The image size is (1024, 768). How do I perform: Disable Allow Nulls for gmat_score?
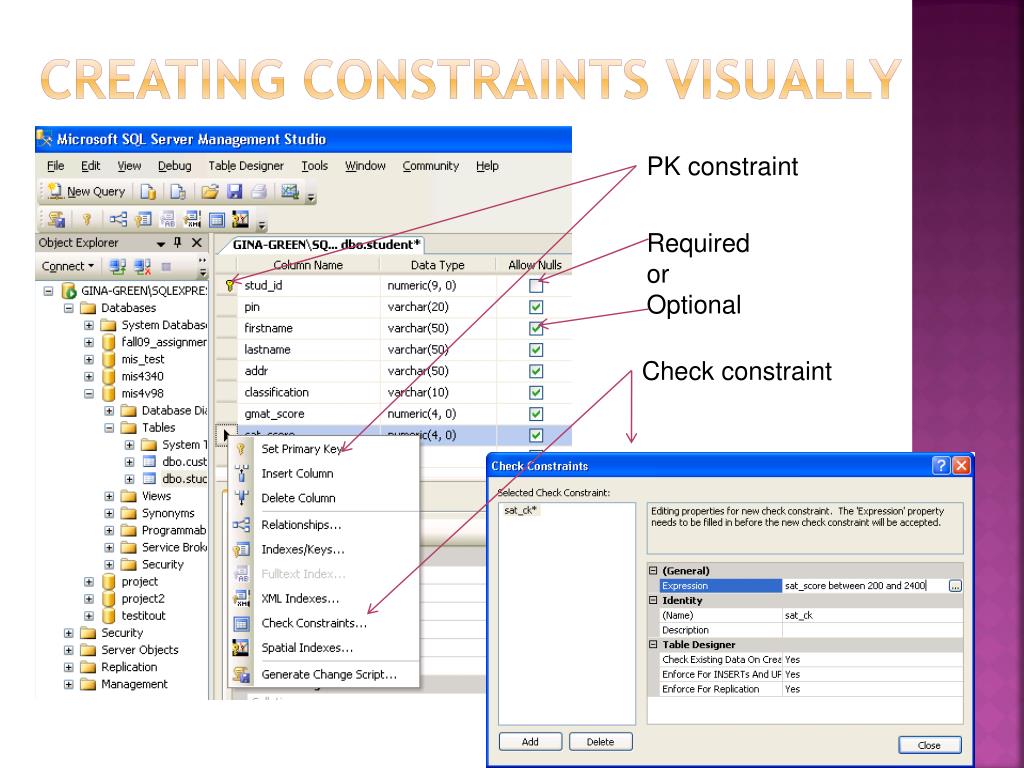536,414
